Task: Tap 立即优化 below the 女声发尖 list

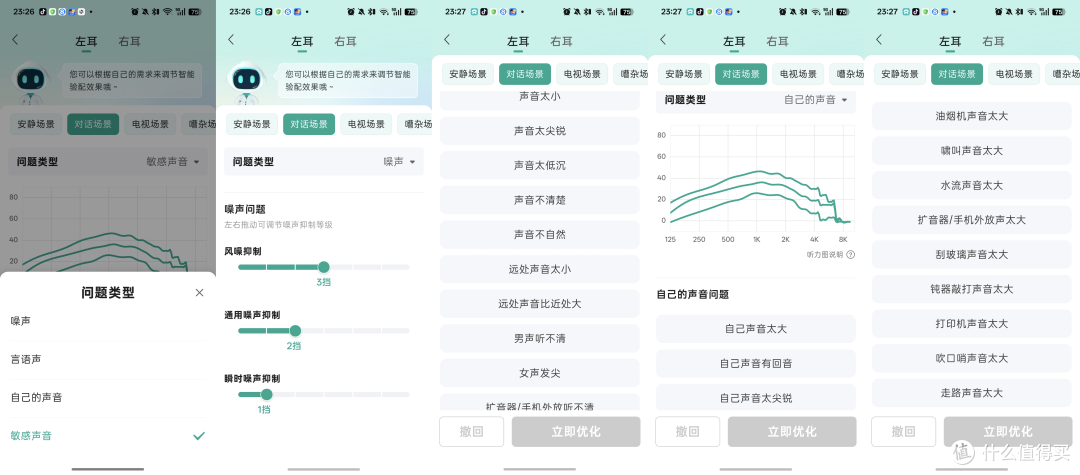Action: pyautogui.click(x=576, y=432)
